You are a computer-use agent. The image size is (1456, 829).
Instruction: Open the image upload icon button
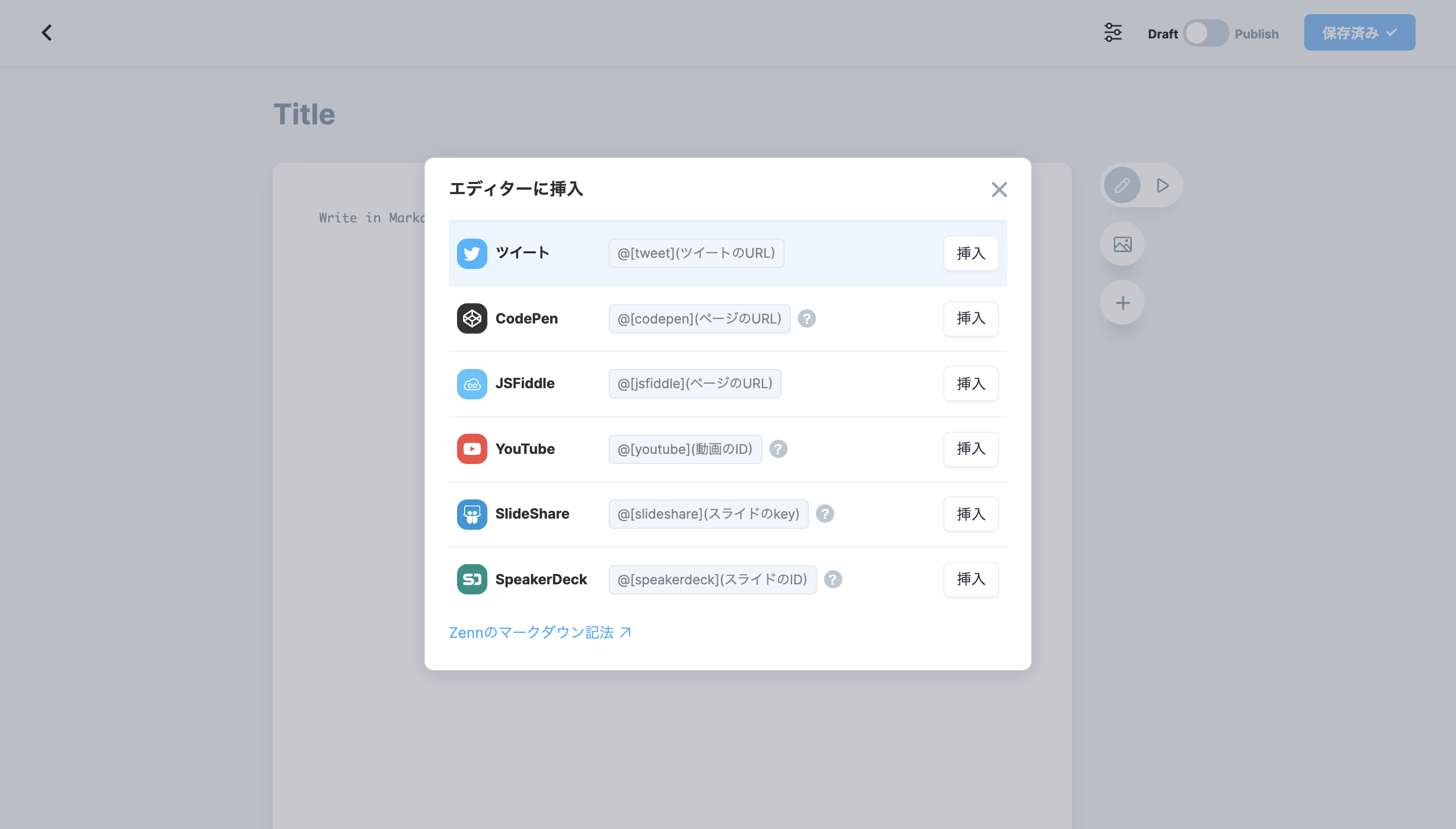(x=1122, y=244)
